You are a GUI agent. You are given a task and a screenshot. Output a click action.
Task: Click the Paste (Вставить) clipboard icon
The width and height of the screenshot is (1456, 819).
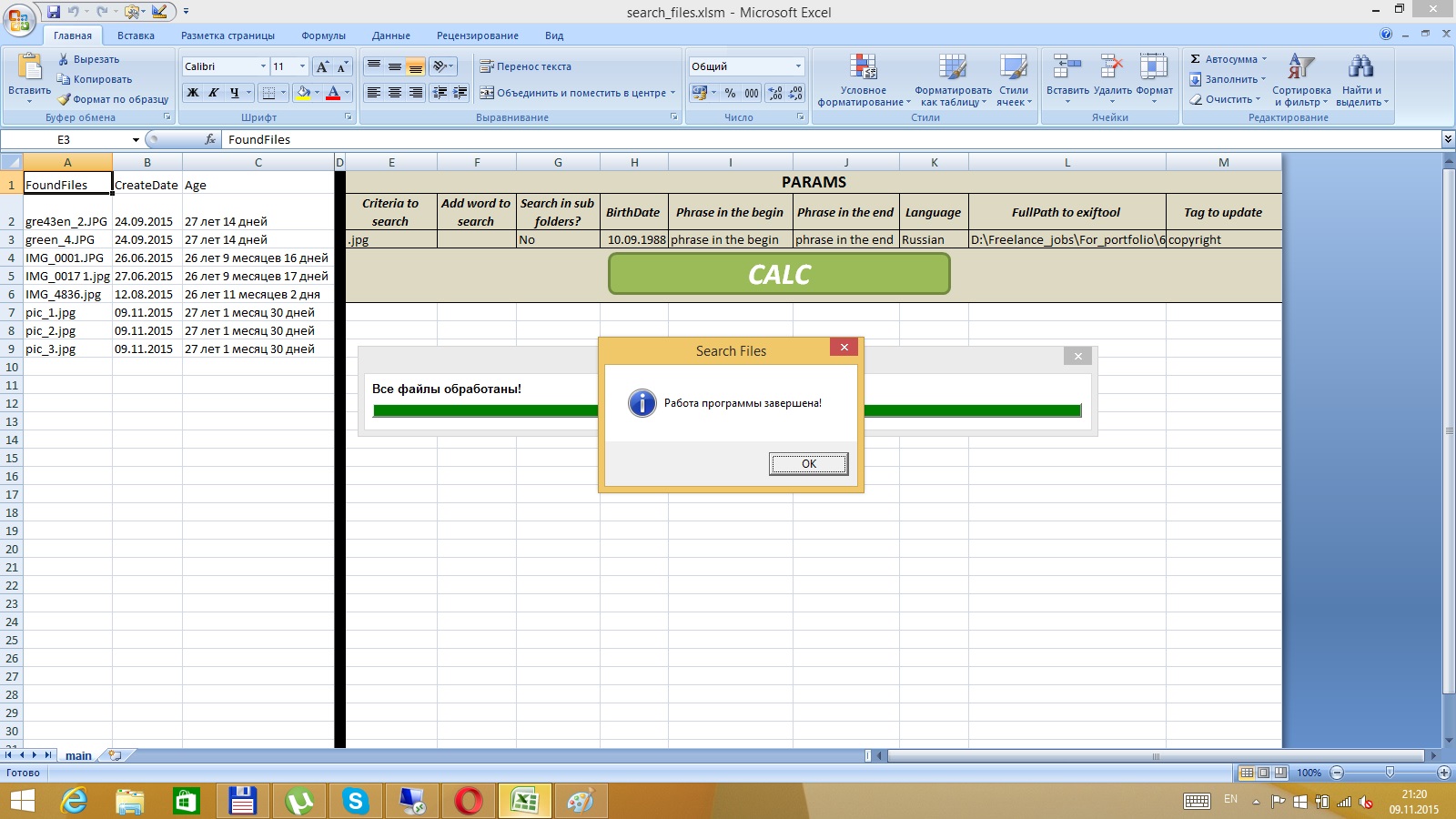[29, 68]
